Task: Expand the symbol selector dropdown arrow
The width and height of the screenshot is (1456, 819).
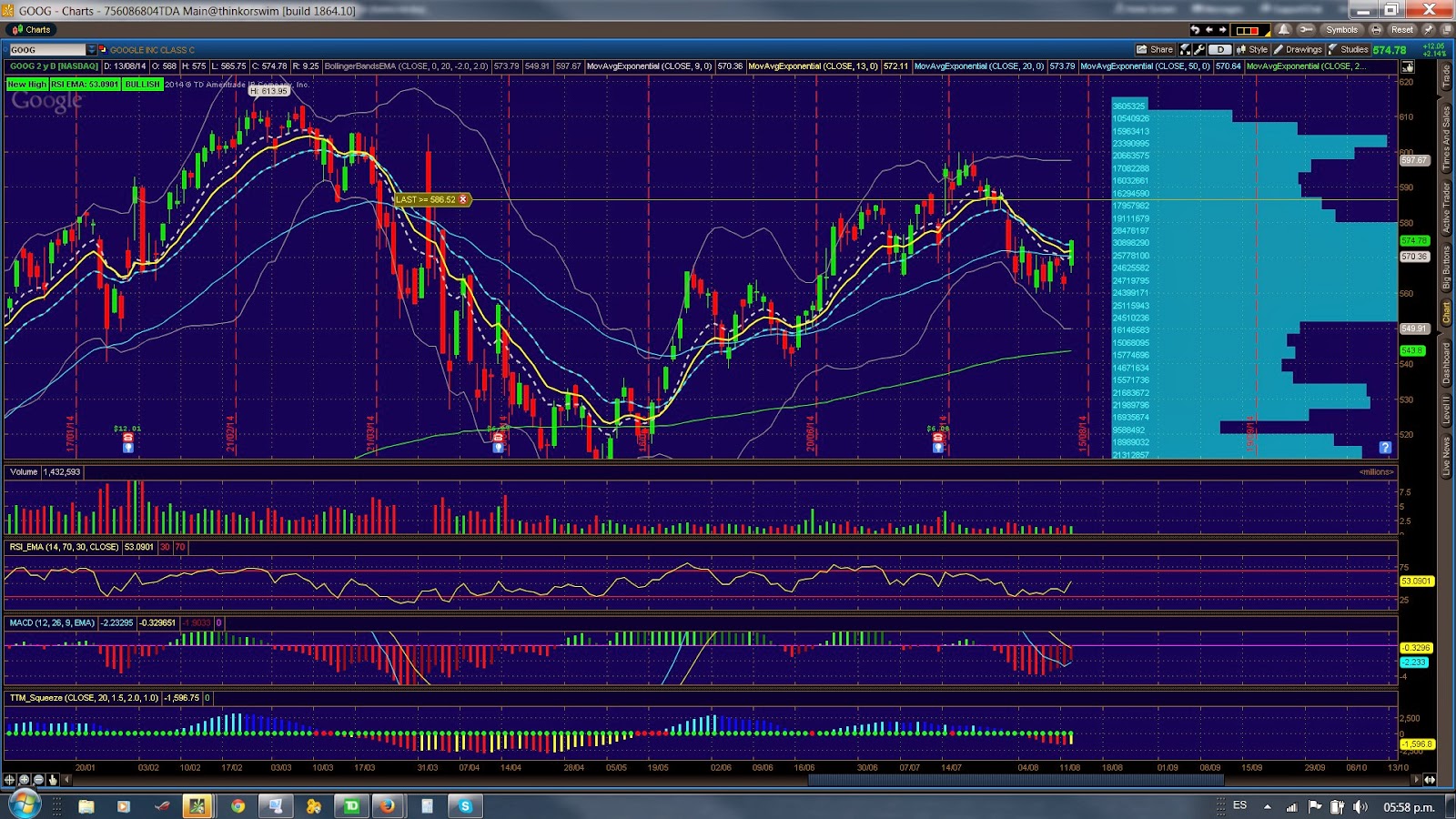Action: click(x=92, y=50)
